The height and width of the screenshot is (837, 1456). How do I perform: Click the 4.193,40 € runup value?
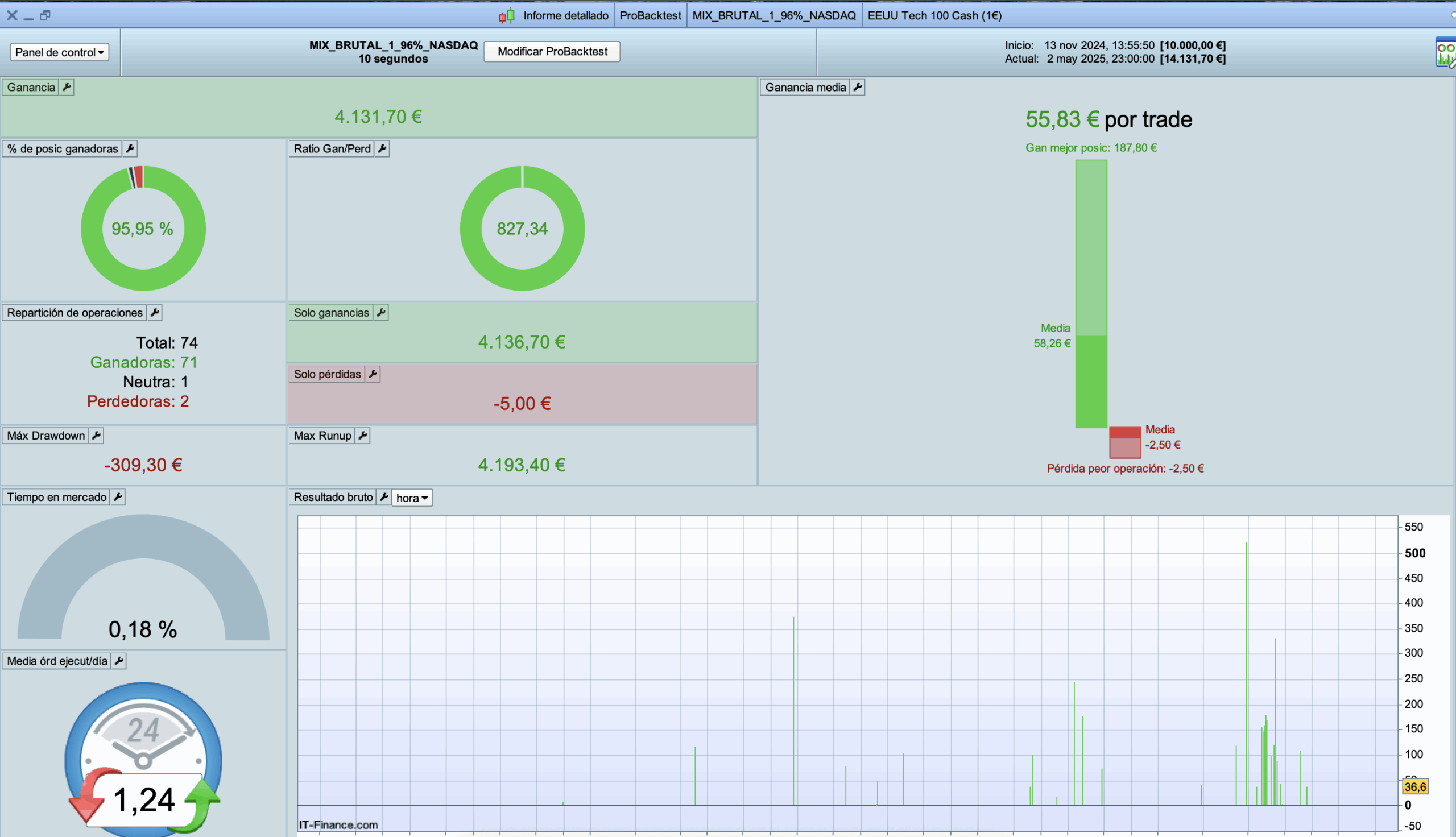[x=522, y=465]
